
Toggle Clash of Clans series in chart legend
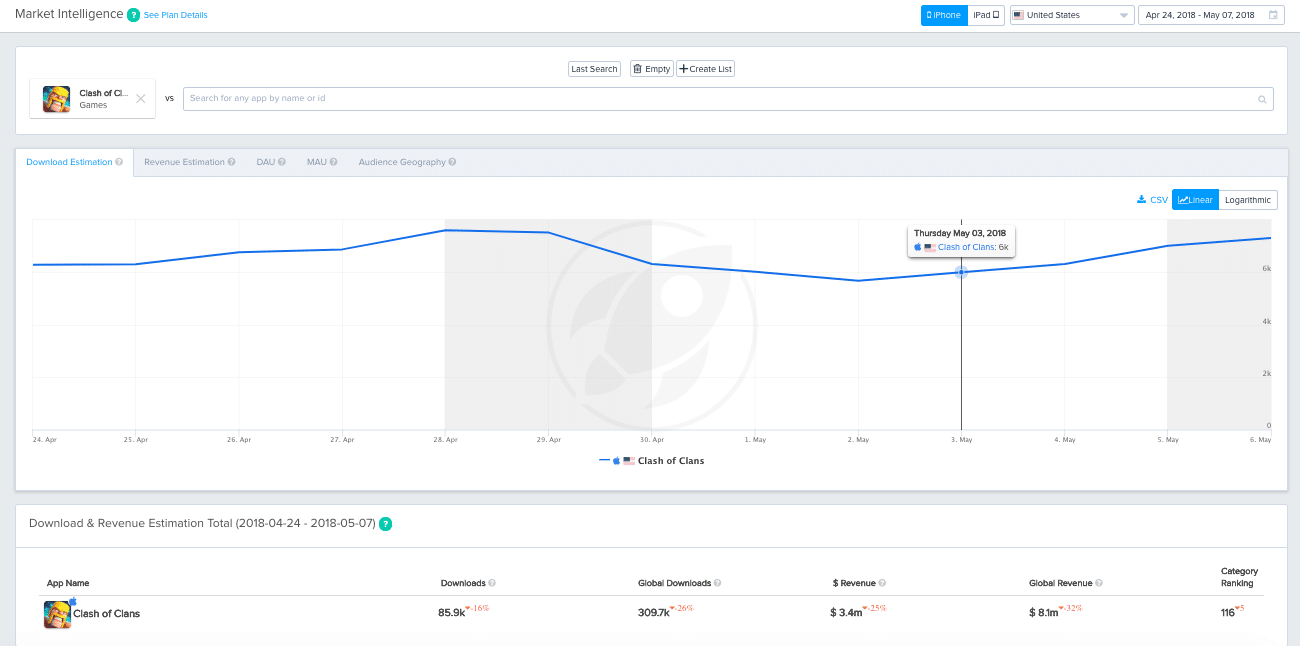click(x=652, y=461)
